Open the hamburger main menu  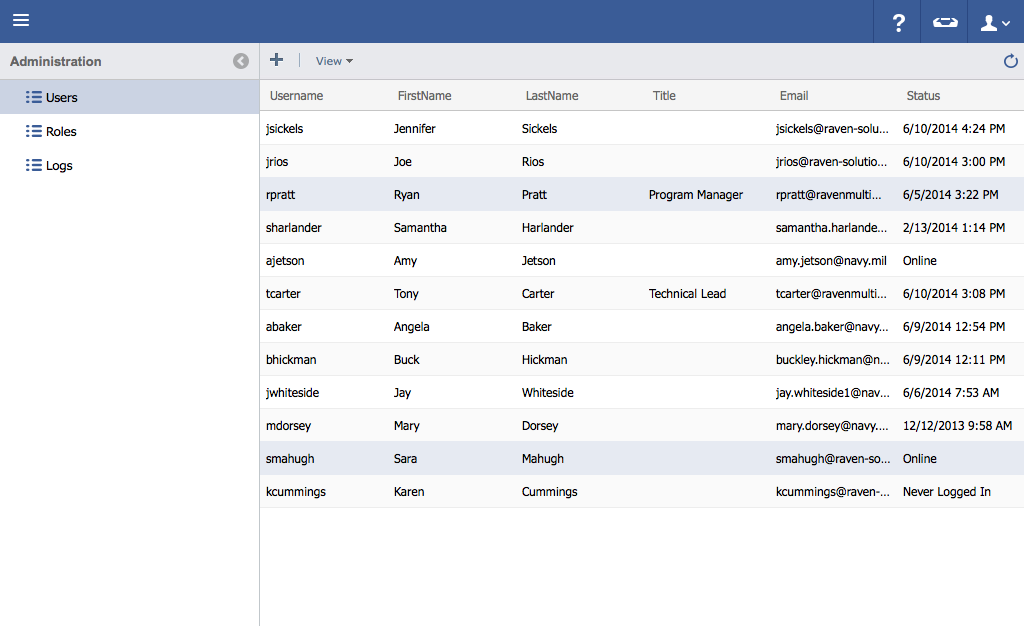tap(21, 21)
